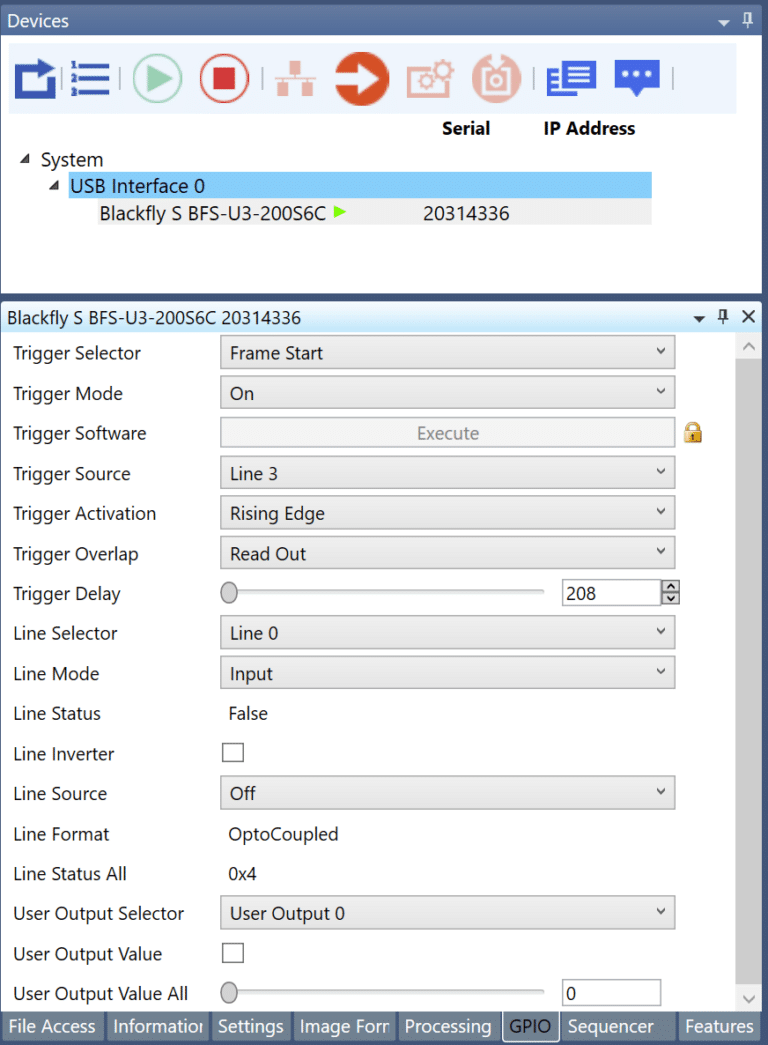Click the Line Status All value 0x4

(x=243, y=873)
